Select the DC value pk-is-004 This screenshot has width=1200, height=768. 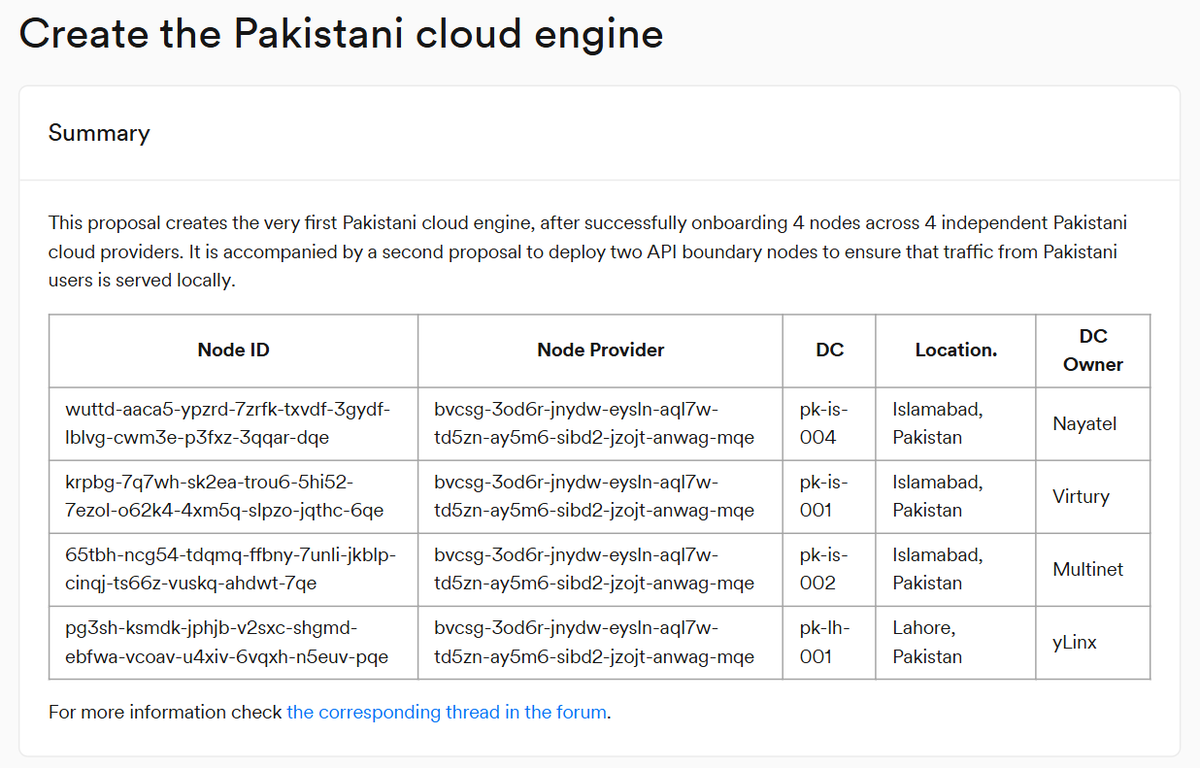pos(824,423)
